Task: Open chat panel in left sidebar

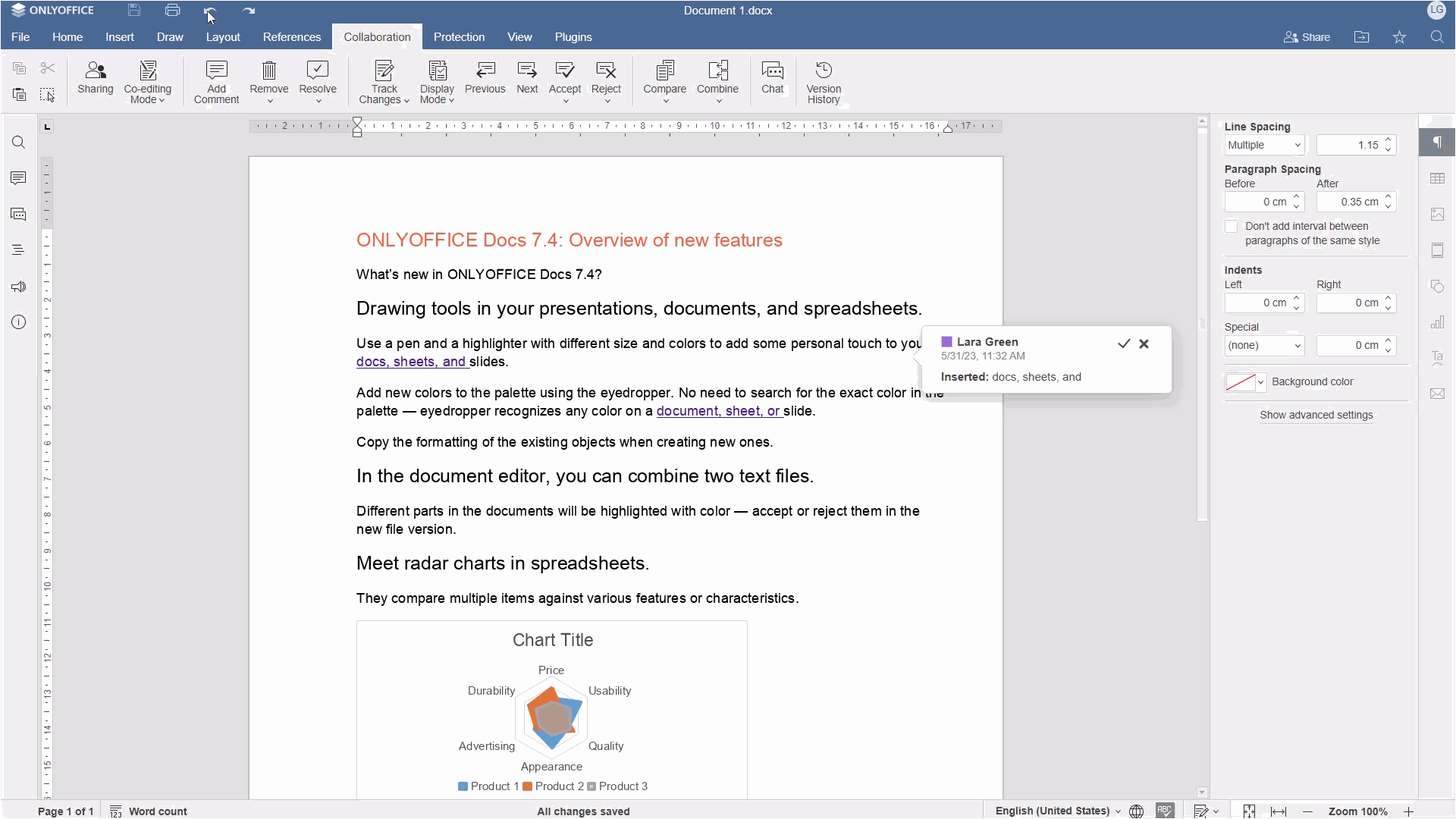Action: click(19, 215)
